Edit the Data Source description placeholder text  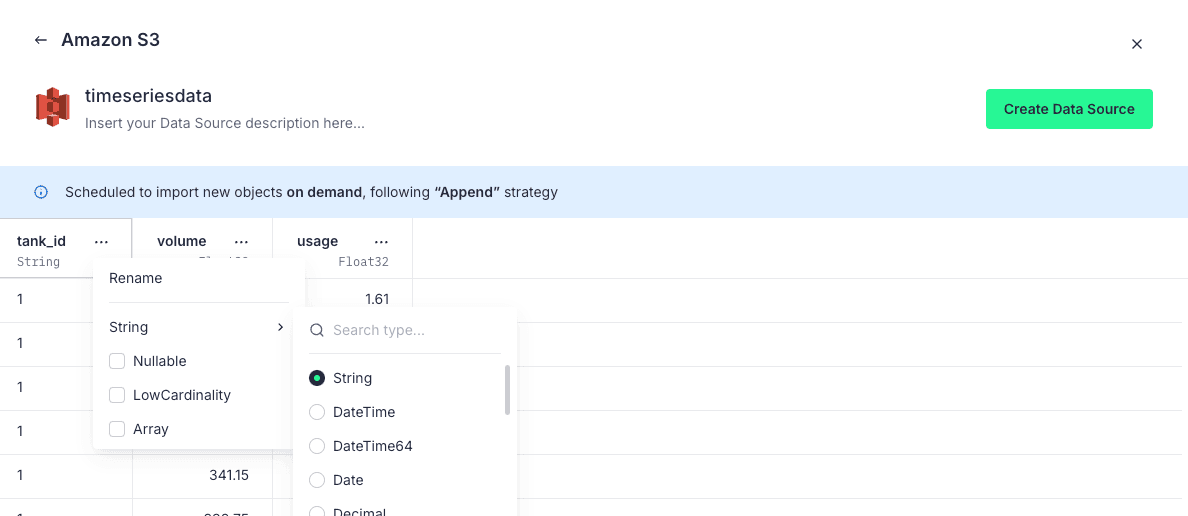coord(224,124)
